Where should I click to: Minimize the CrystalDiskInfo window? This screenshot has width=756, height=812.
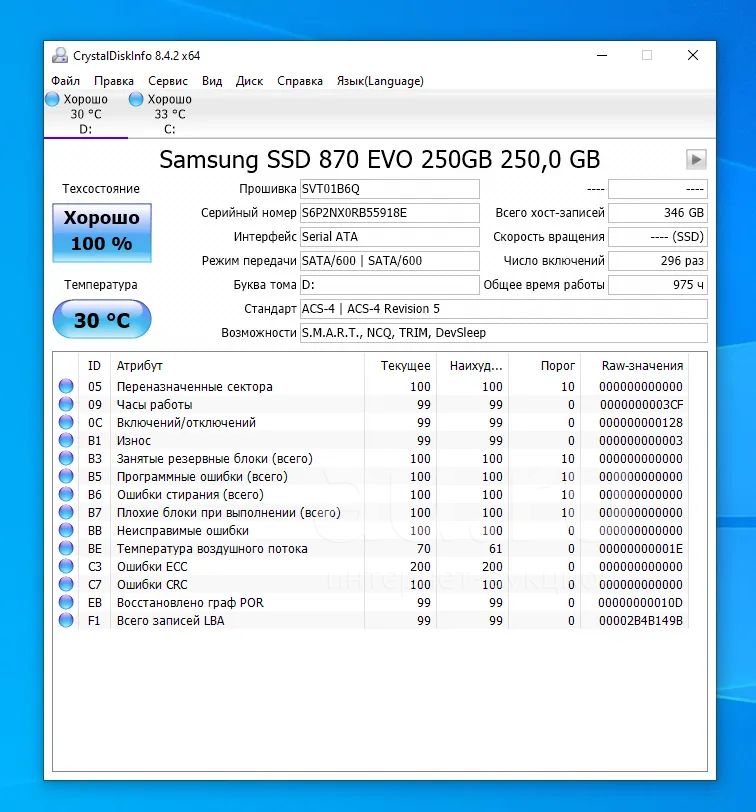tap(602, 55)
